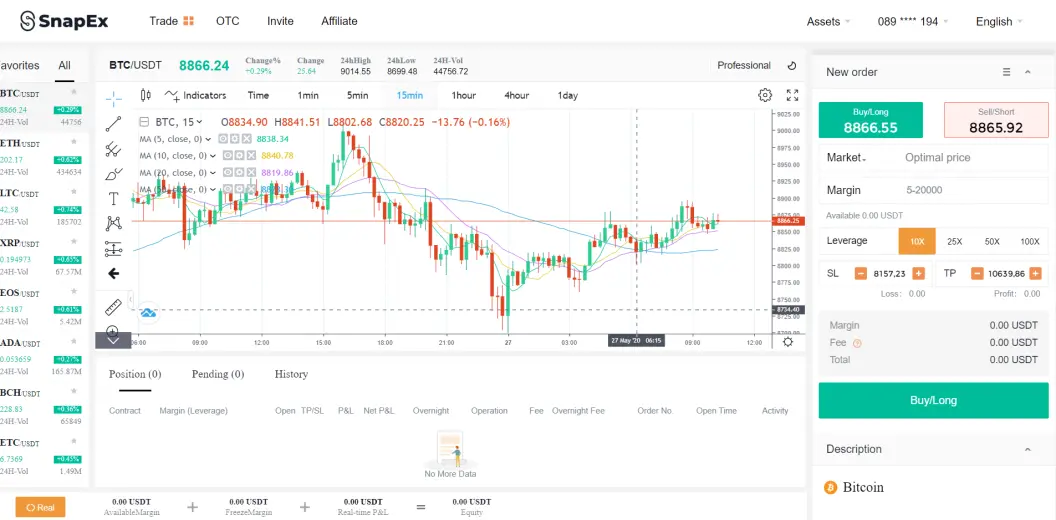Open the Assets dropdown menu
The width and height of the screenshot is (1056, 520).
pos(828,22)
